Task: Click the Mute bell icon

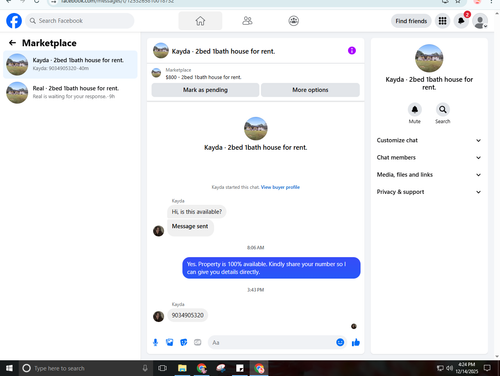Action: pos(415,109)
